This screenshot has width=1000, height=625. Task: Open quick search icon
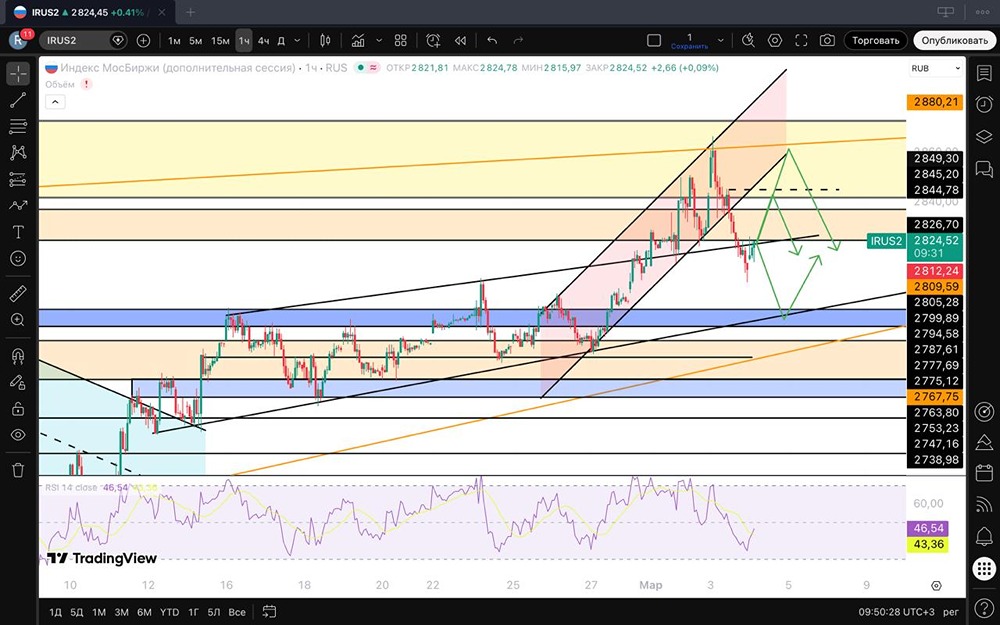748,41
